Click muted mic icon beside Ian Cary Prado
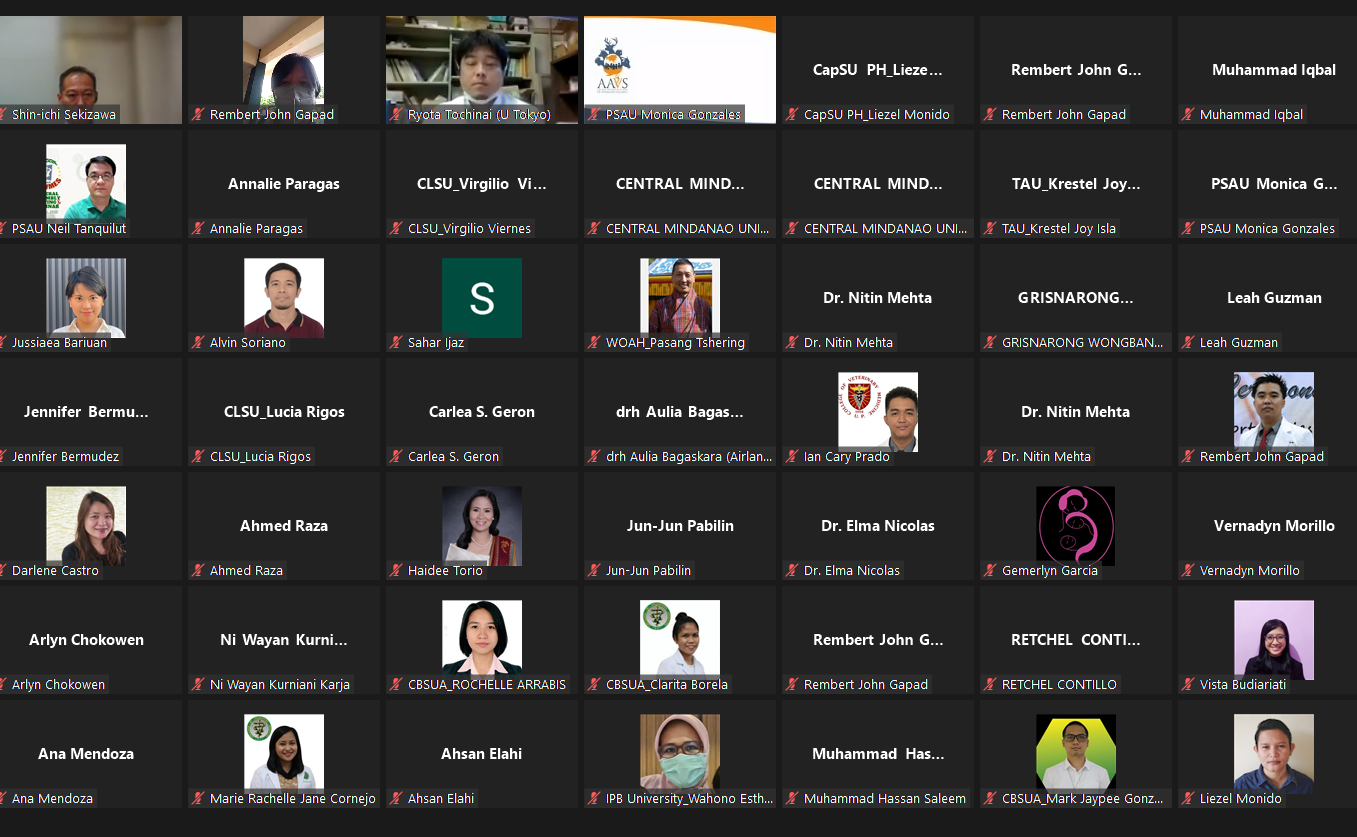This screenshot has height=837, width=1357. [x=793, y=457]
